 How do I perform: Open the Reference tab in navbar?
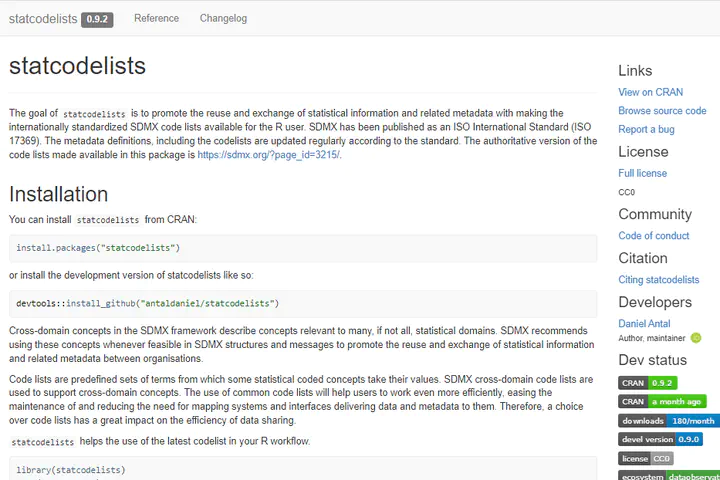pos(156,18)
